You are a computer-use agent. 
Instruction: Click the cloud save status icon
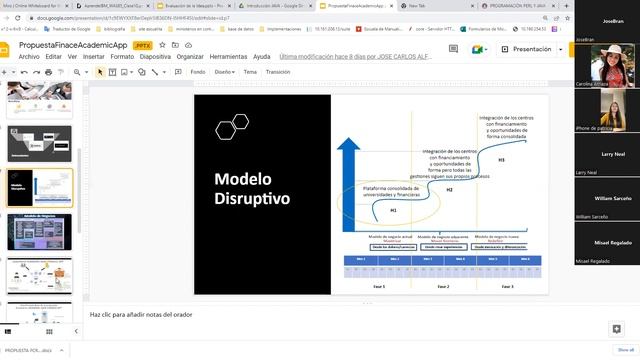pyautogui.click(x=188, y=45)
